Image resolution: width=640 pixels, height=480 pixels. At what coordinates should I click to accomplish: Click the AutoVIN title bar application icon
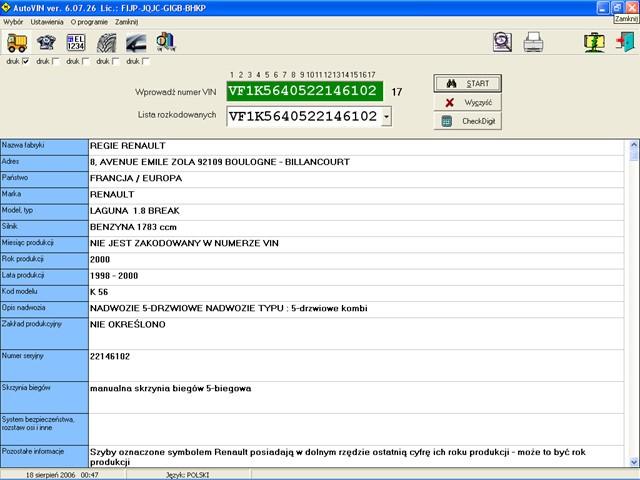(x=6, y=7)
